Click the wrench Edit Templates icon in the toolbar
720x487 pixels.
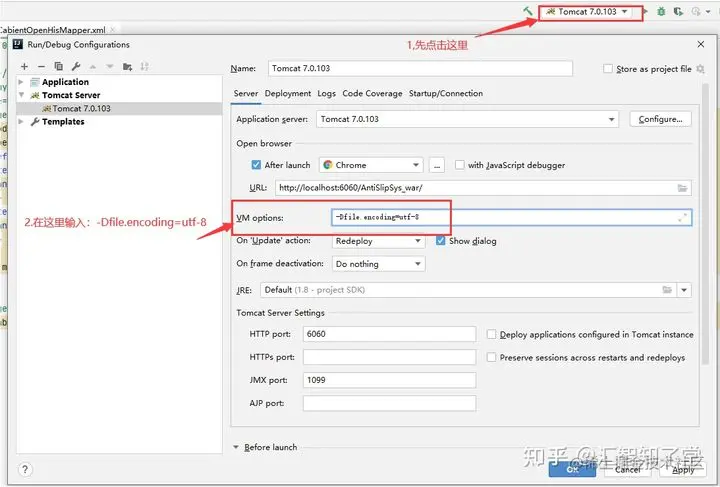[76, 67]
